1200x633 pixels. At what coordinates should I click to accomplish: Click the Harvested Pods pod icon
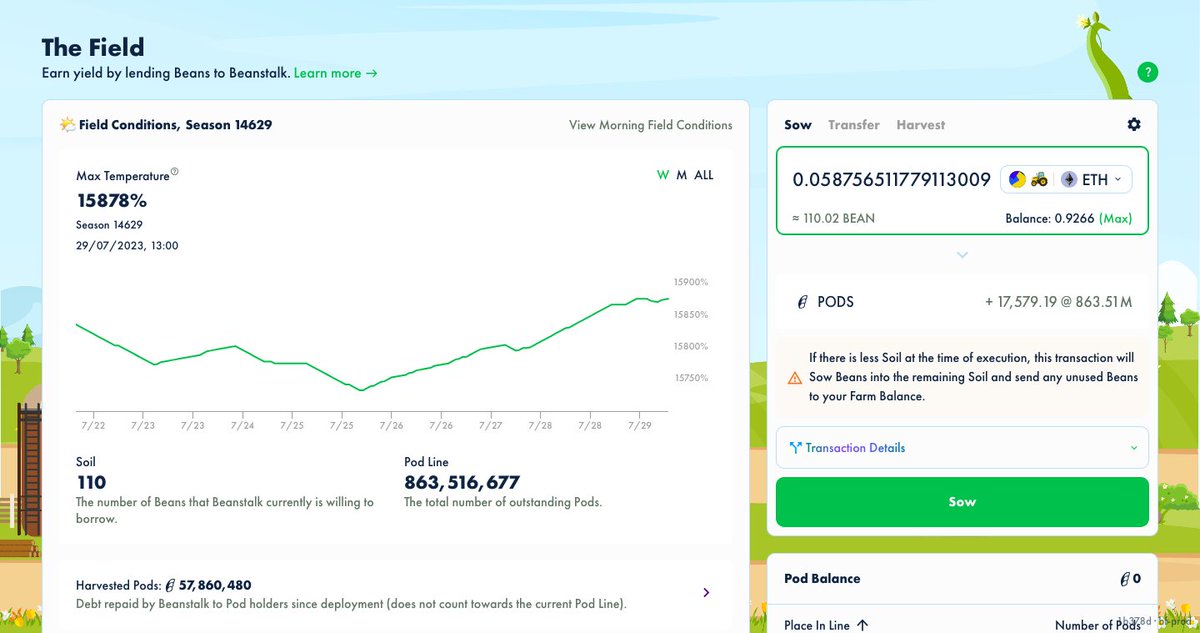[170, 585]
